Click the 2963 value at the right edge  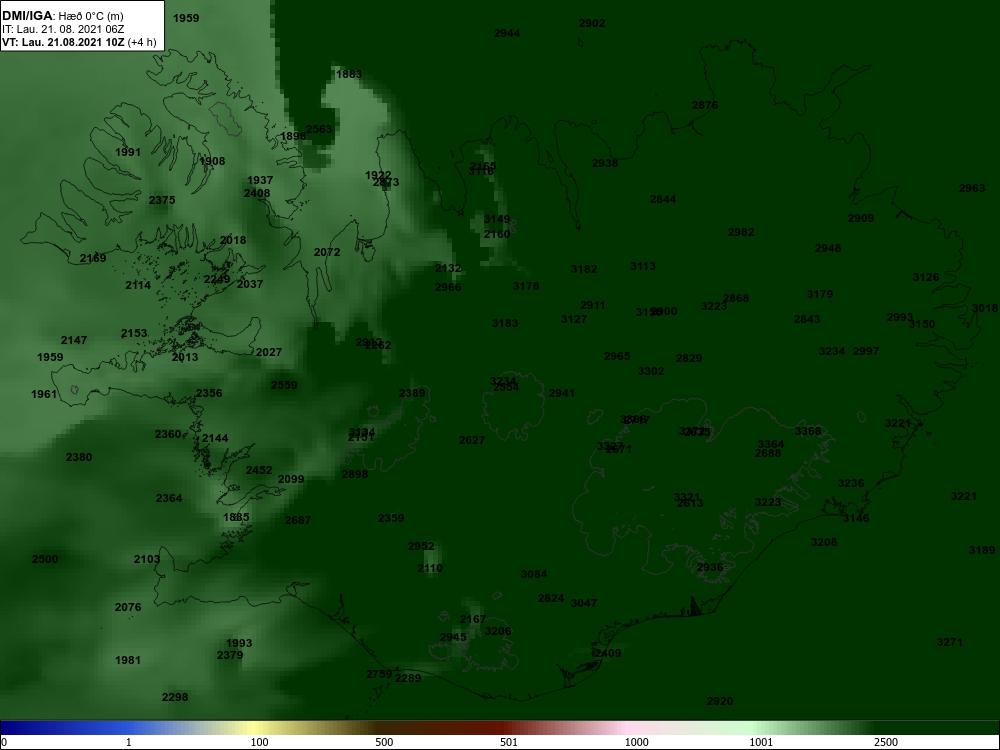tap(972, 188)
